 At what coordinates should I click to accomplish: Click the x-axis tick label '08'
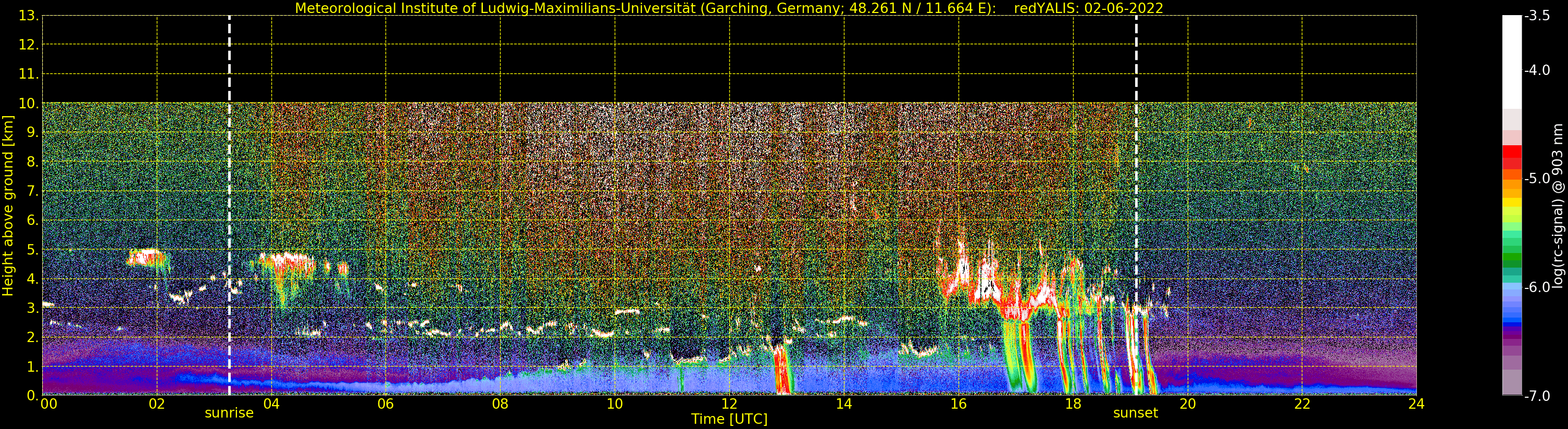pyautogui.click(x=500, y=404)
